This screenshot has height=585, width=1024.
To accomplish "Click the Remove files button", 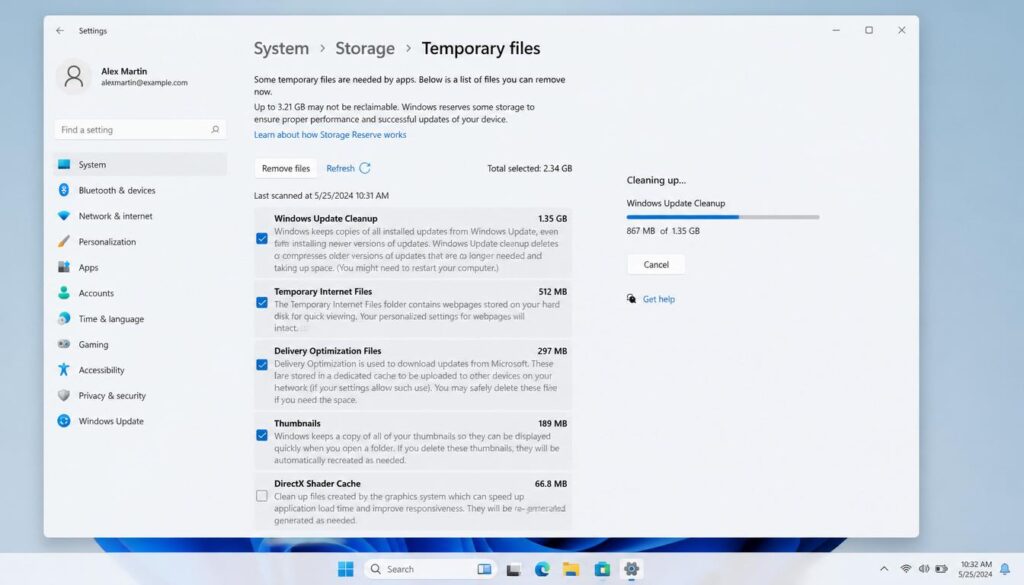I will [x=285, y=168].
